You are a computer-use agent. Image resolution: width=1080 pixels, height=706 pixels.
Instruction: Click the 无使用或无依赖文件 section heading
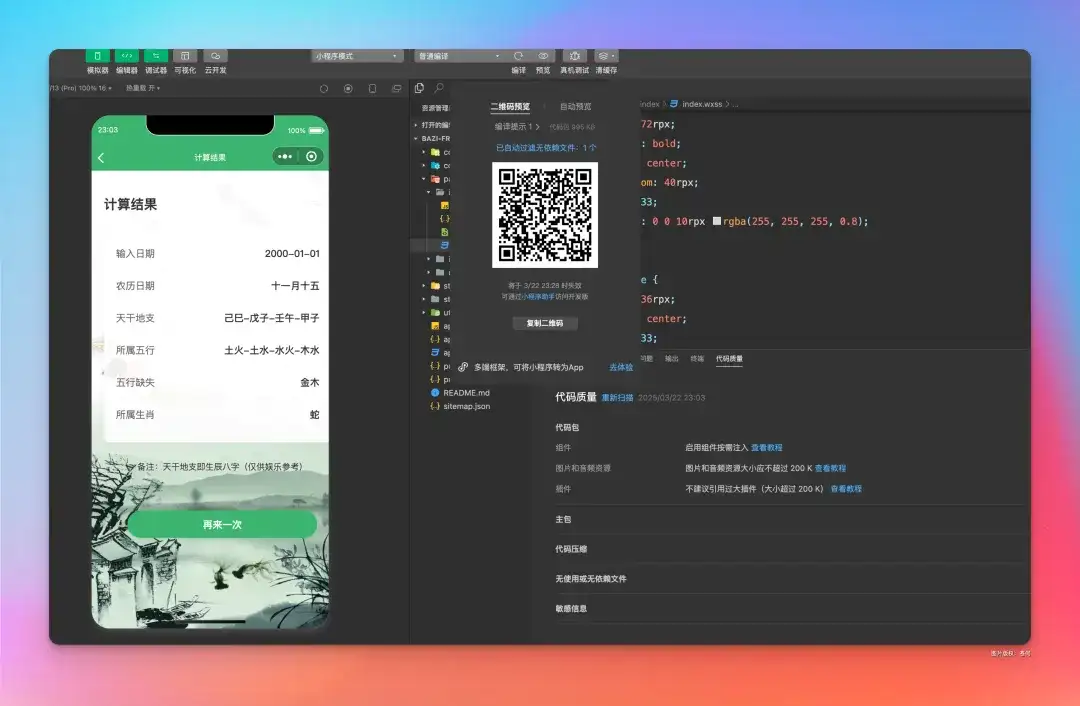[591, 579]
